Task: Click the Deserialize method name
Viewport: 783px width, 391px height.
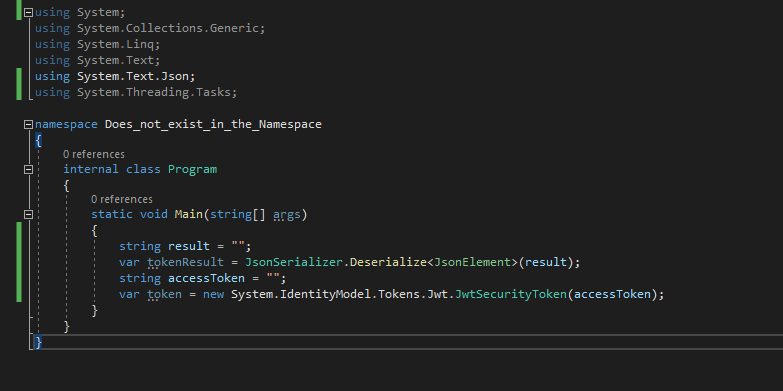Action: (388, 262)
